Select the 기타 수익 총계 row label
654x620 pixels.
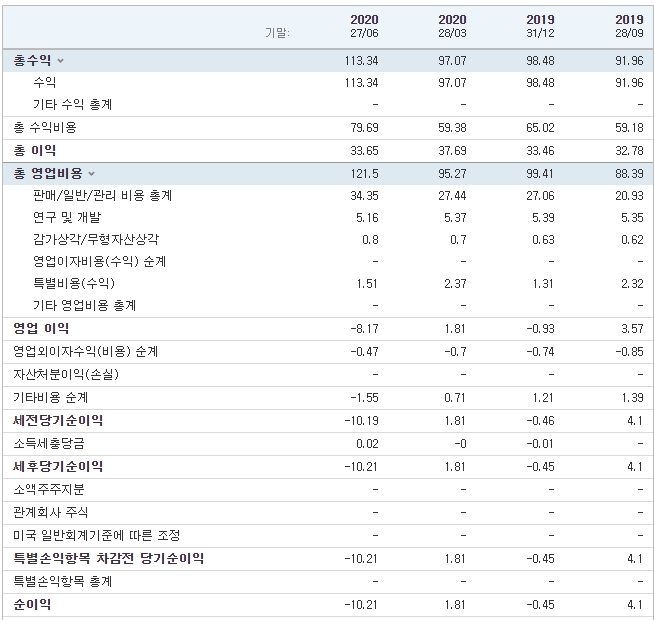click(73, 104)
